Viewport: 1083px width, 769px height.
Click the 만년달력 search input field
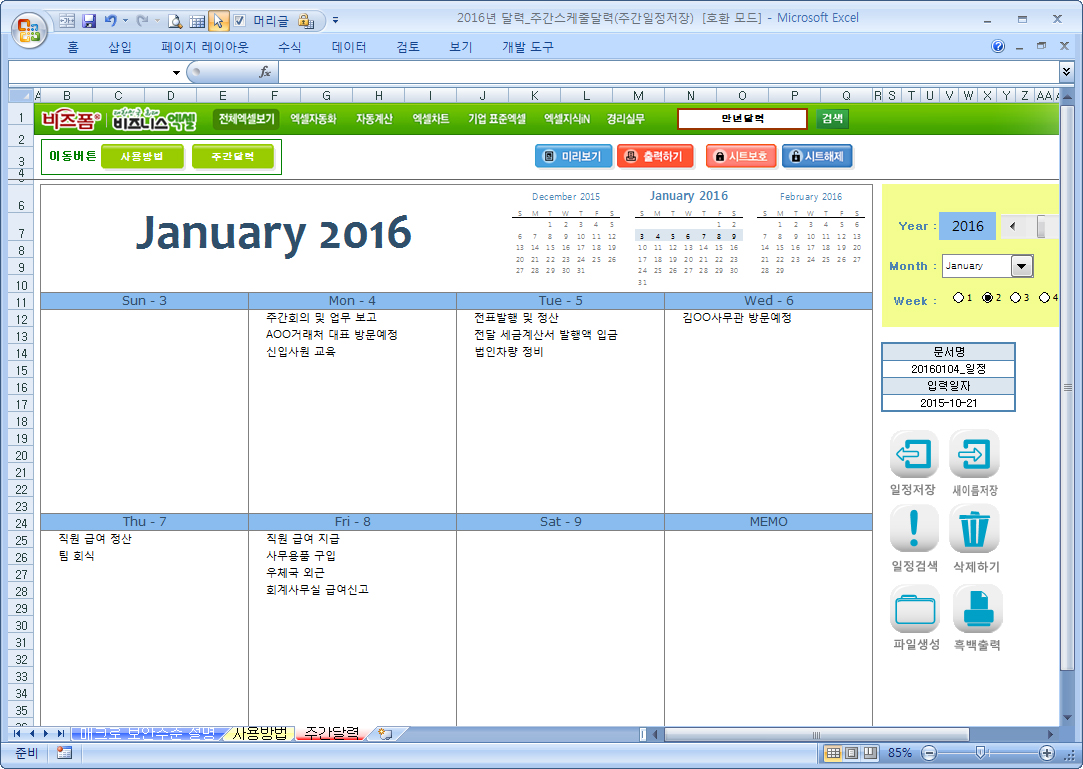coord(742,119)
